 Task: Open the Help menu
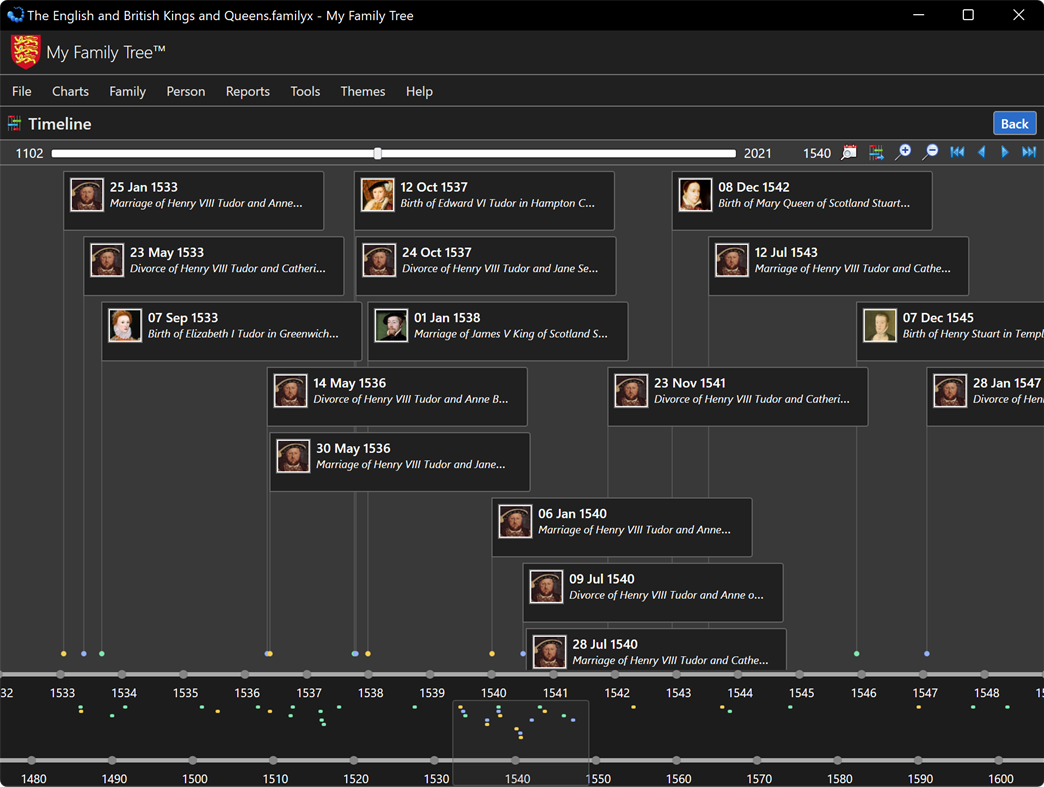(419, 91)
